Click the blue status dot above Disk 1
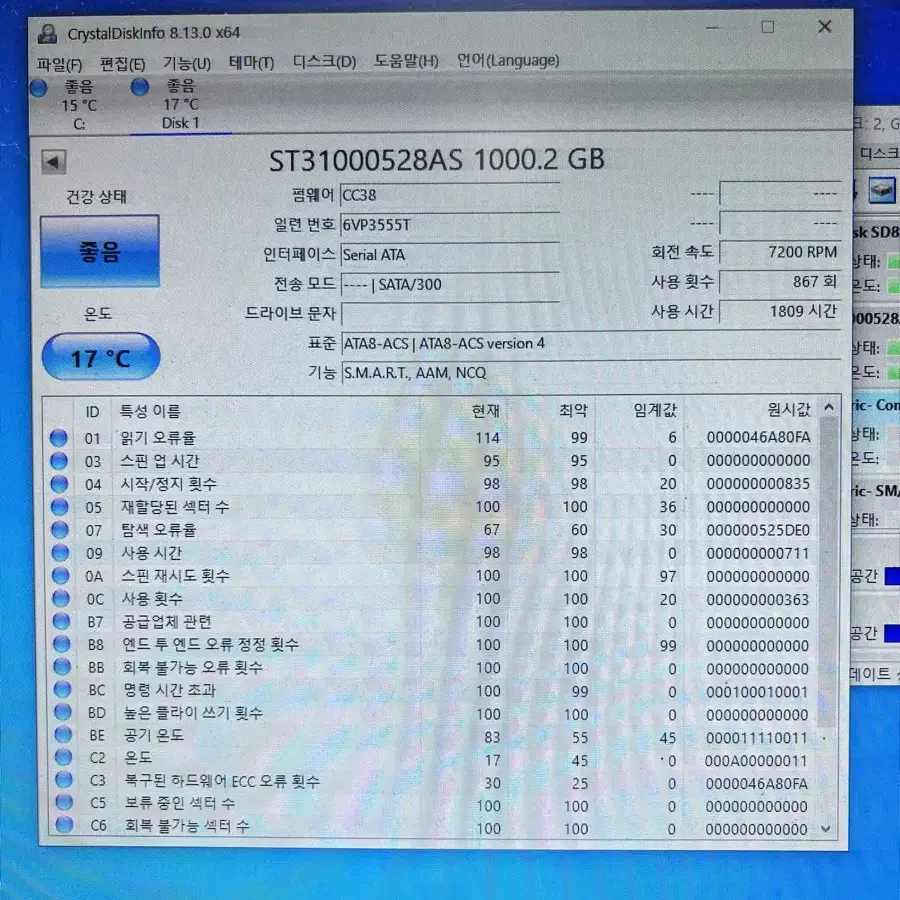The image size is (900, 900). point(139,87)
